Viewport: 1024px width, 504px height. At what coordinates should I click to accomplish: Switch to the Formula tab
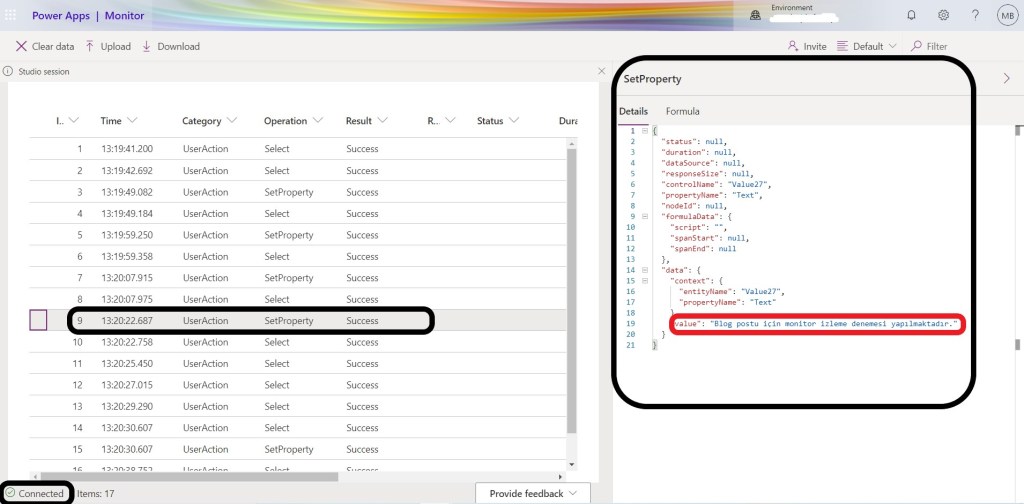point(683,111)
